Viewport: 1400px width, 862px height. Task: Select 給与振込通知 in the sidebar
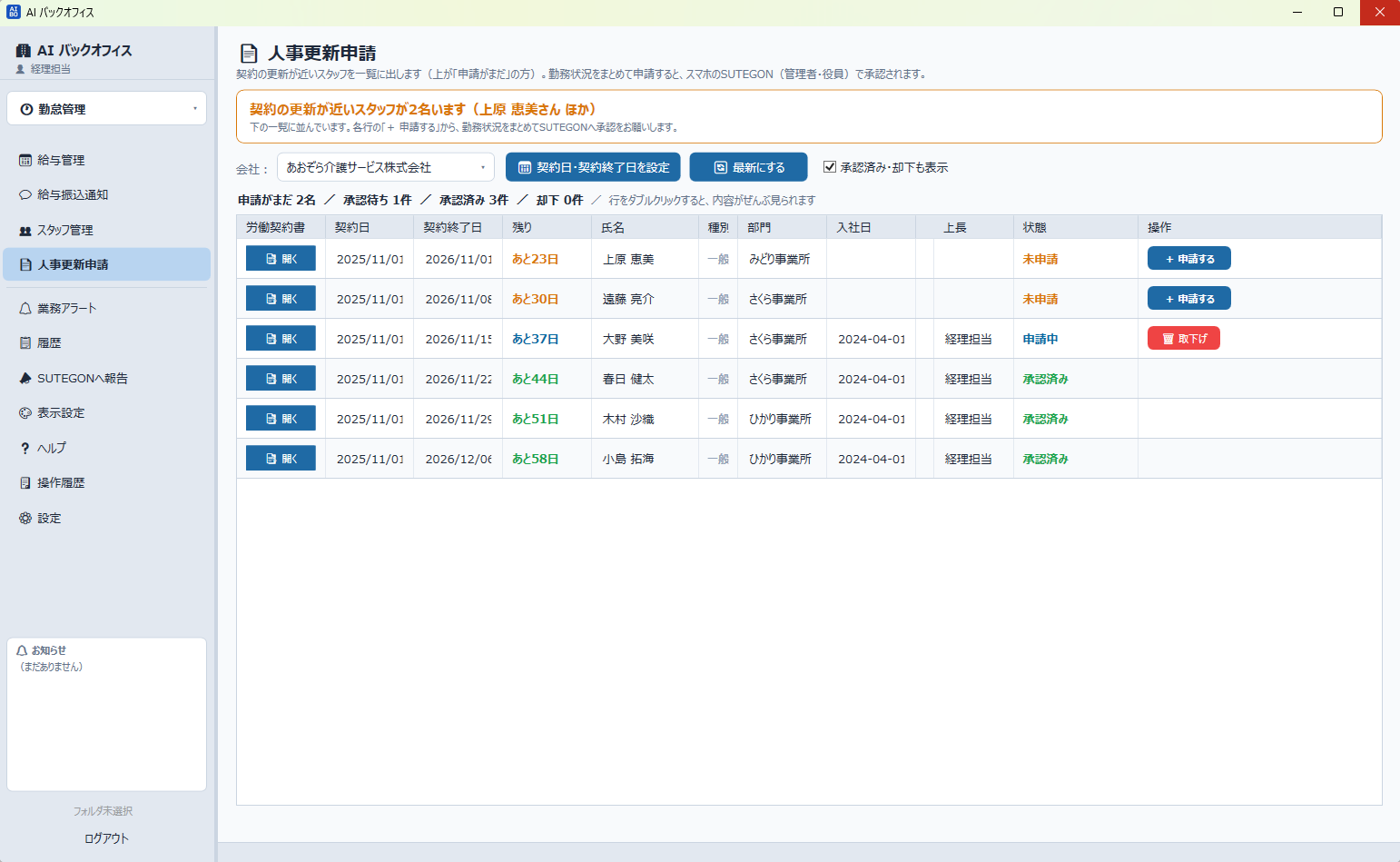pos(107,195)
